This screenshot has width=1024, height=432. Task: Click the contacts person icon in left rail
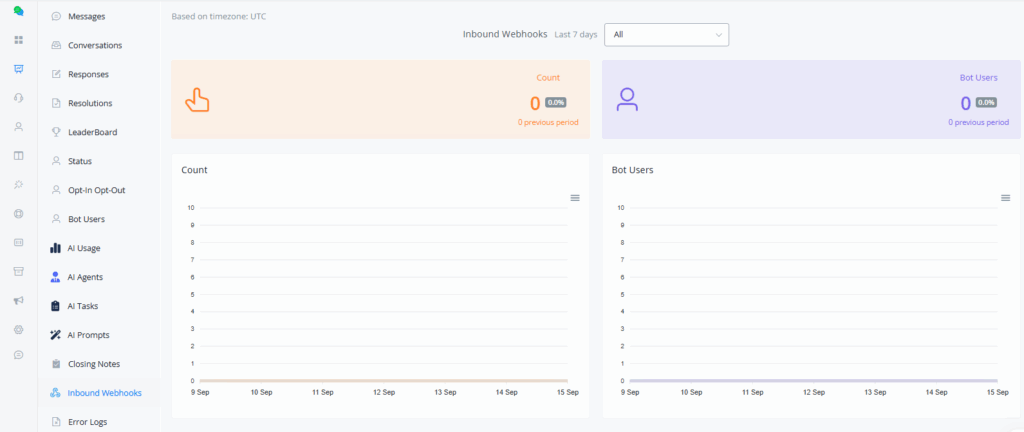coord(18,127)
